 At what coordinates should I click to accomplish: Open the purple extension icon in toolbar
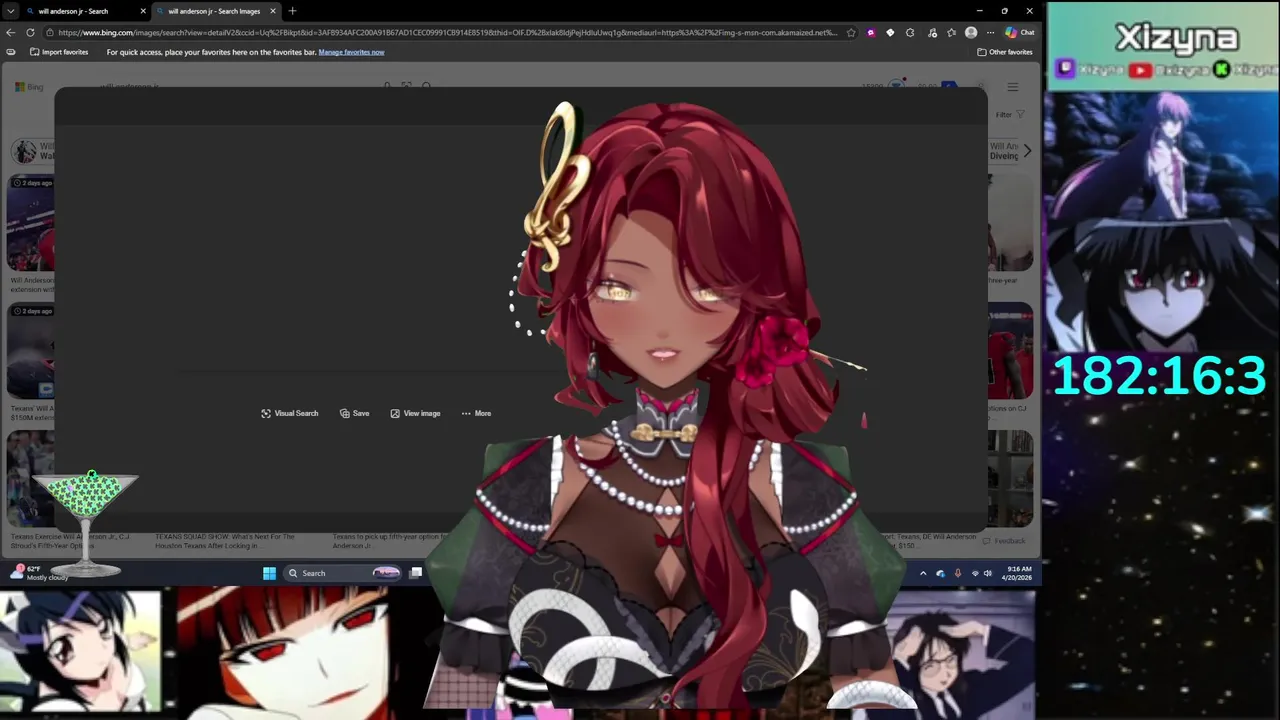pos(871,32)
